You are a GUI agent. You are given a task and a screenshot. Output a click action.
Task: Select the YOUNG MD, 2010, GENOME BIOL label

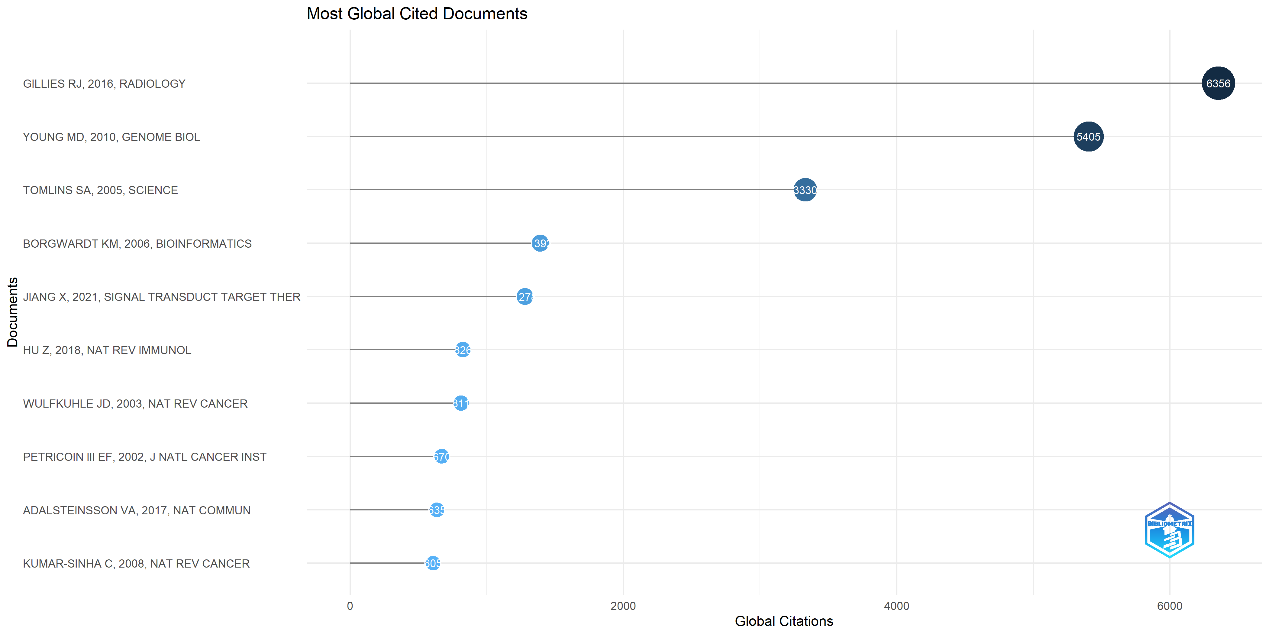tap(111, 137)
